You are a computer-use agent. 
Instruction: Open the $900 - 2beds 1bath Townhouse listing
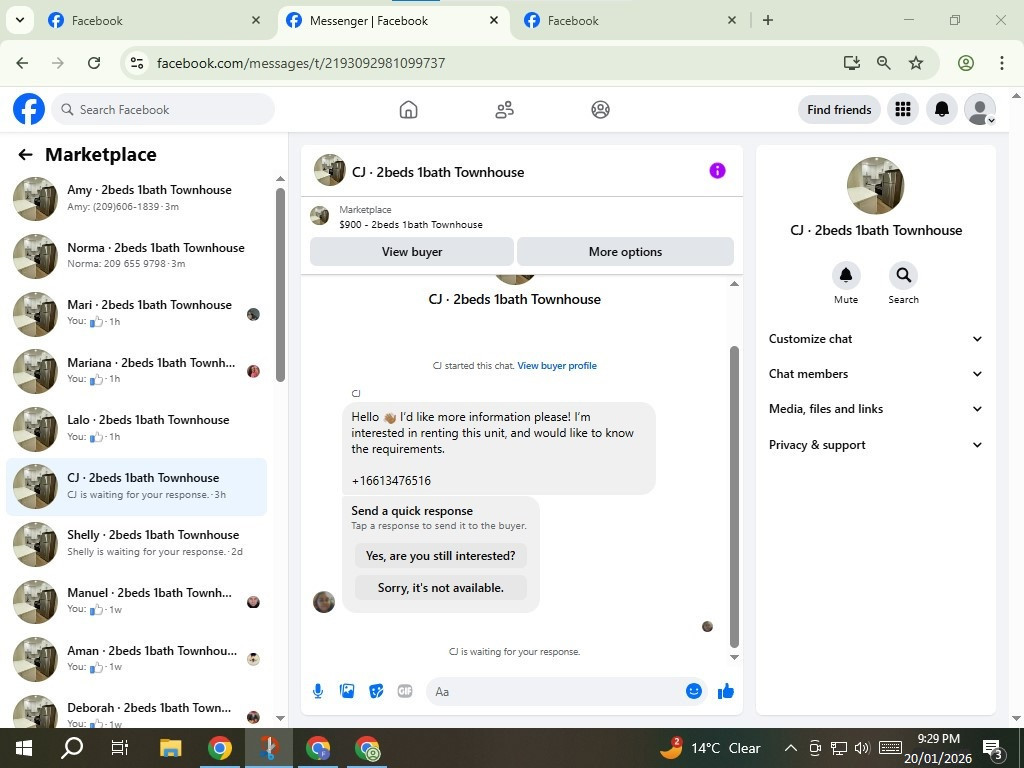pyautogui.click(x=411, y=225)
